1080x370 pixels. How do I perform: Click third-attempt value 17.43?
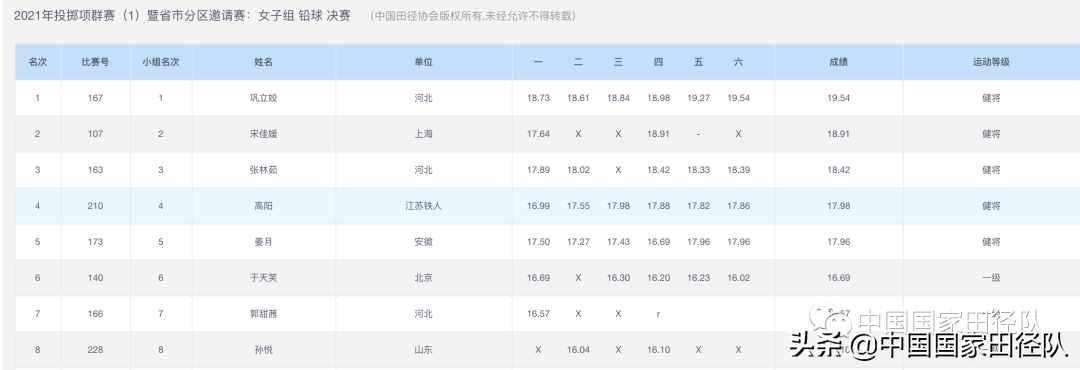tap(619, 242)
